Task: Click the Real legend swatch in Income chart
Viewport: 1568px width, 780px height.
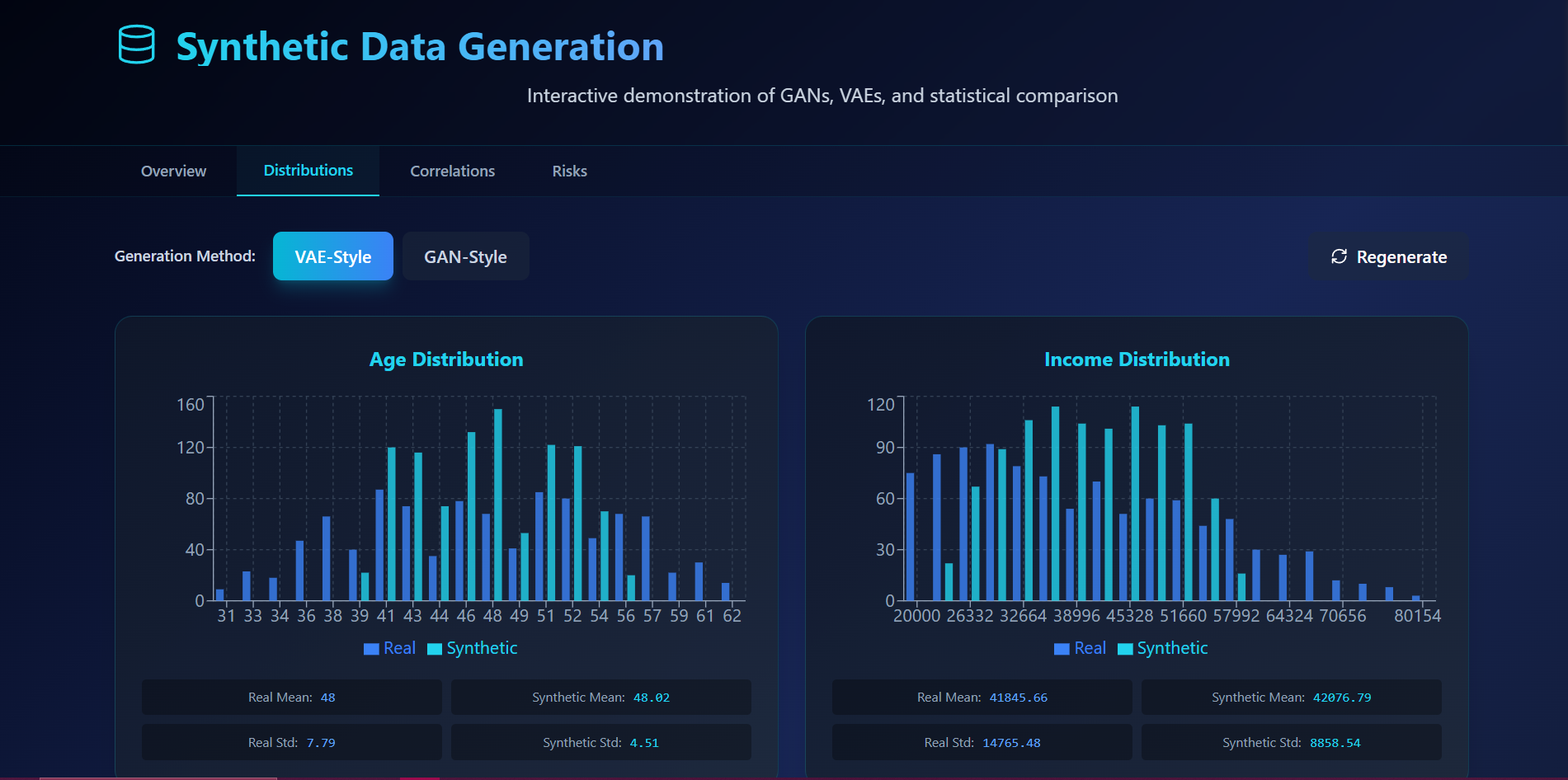Action: coord(1062,649)
